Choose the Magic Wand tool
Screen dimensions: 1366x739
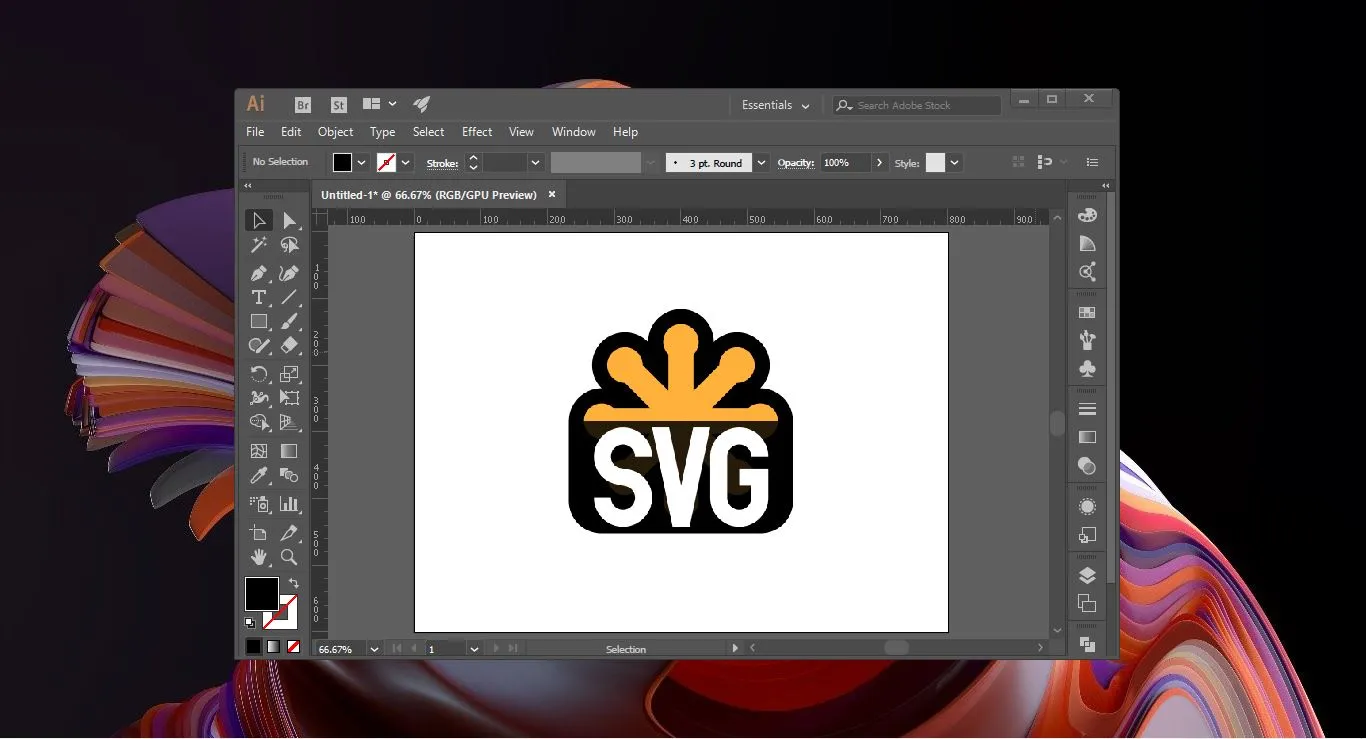click(259, 245)
